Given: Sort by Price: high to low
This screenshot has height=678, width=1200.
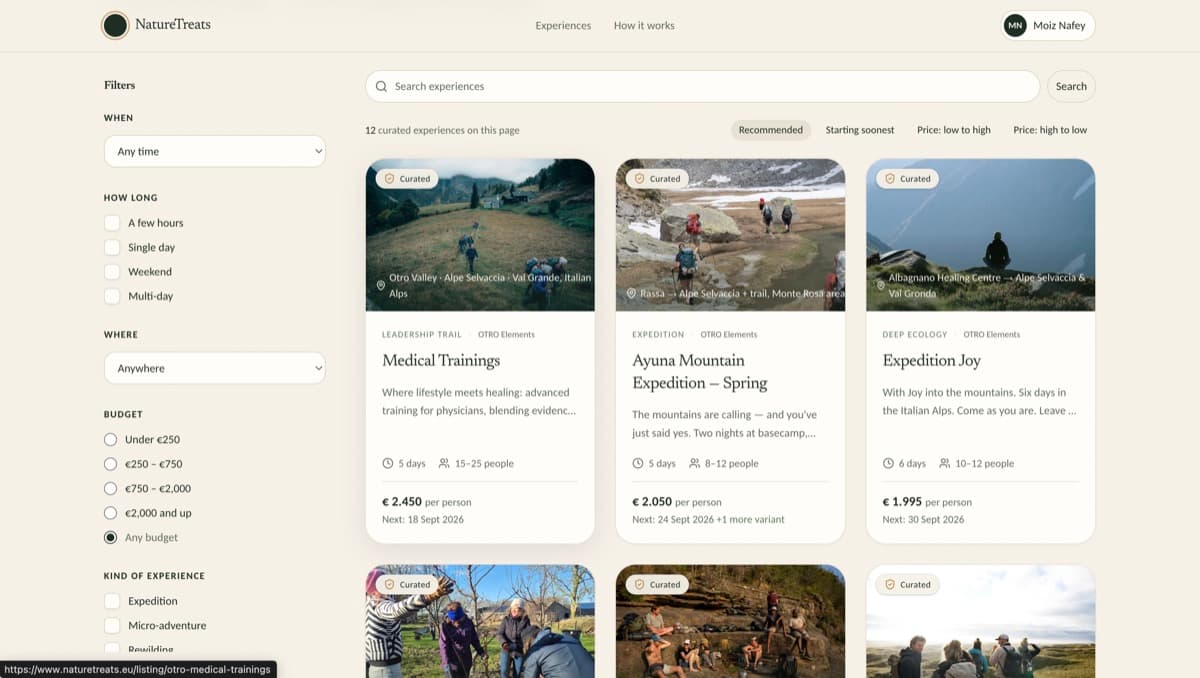Looking at the screenshot, I should tap(1050, 130).
